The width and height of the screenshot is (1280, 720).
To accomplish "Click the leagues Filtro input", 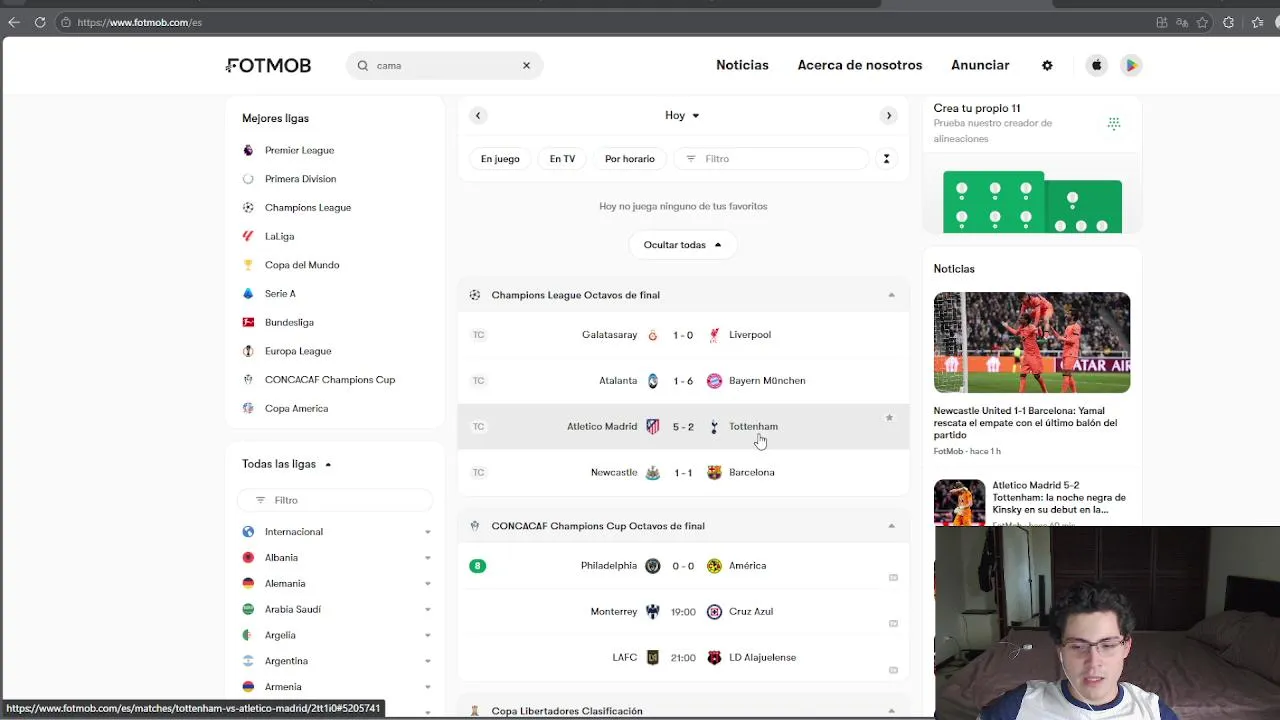I will (x=335, y=500).
